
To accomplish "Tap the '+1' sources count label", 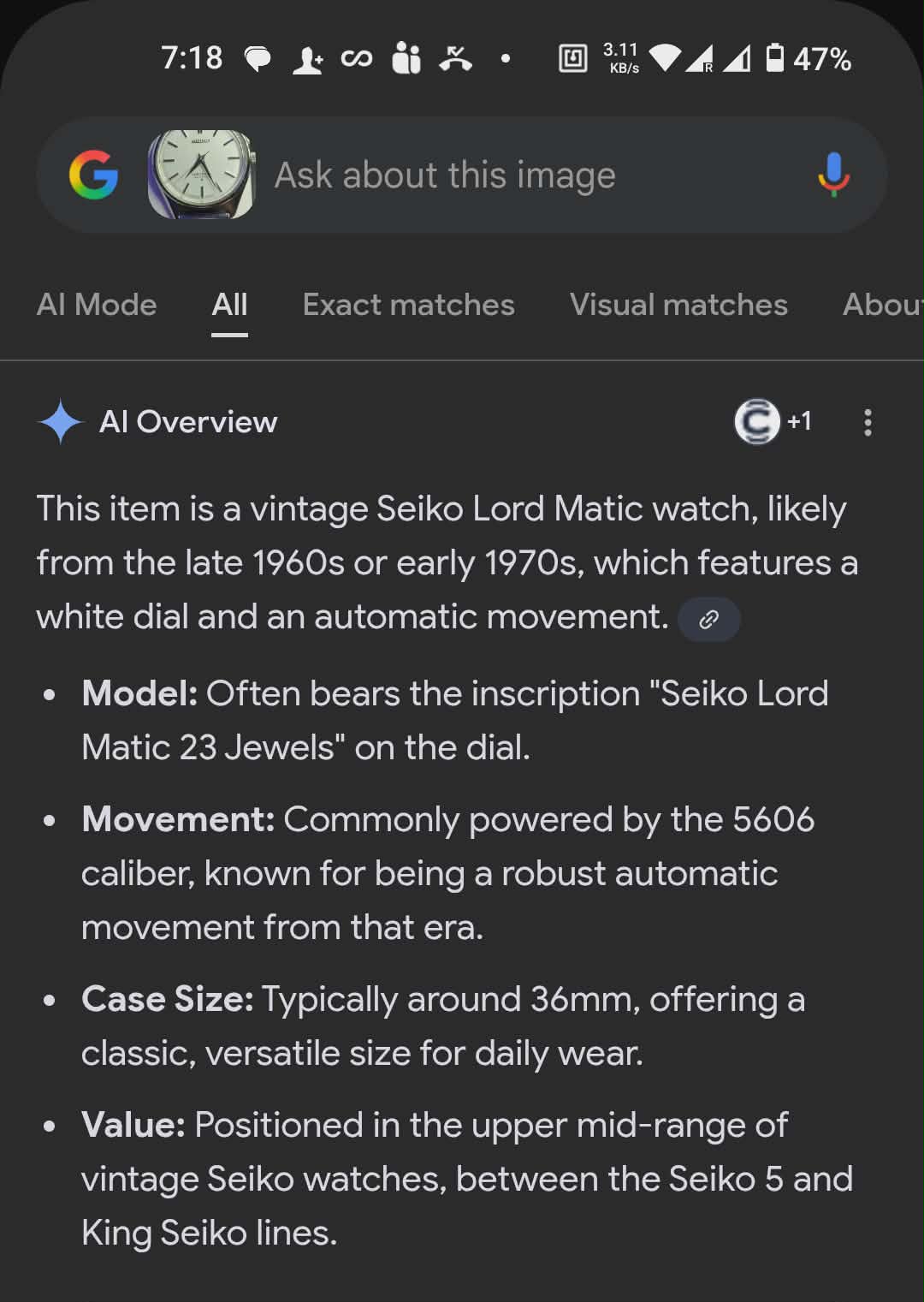I will (799, 421).
